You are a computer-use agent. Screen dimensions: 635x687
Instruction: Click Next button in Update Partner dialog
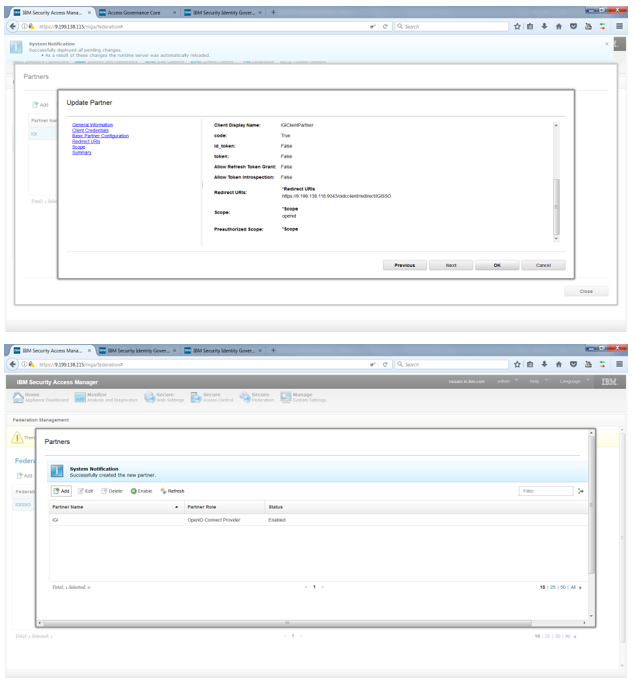[x=451, y=265]
